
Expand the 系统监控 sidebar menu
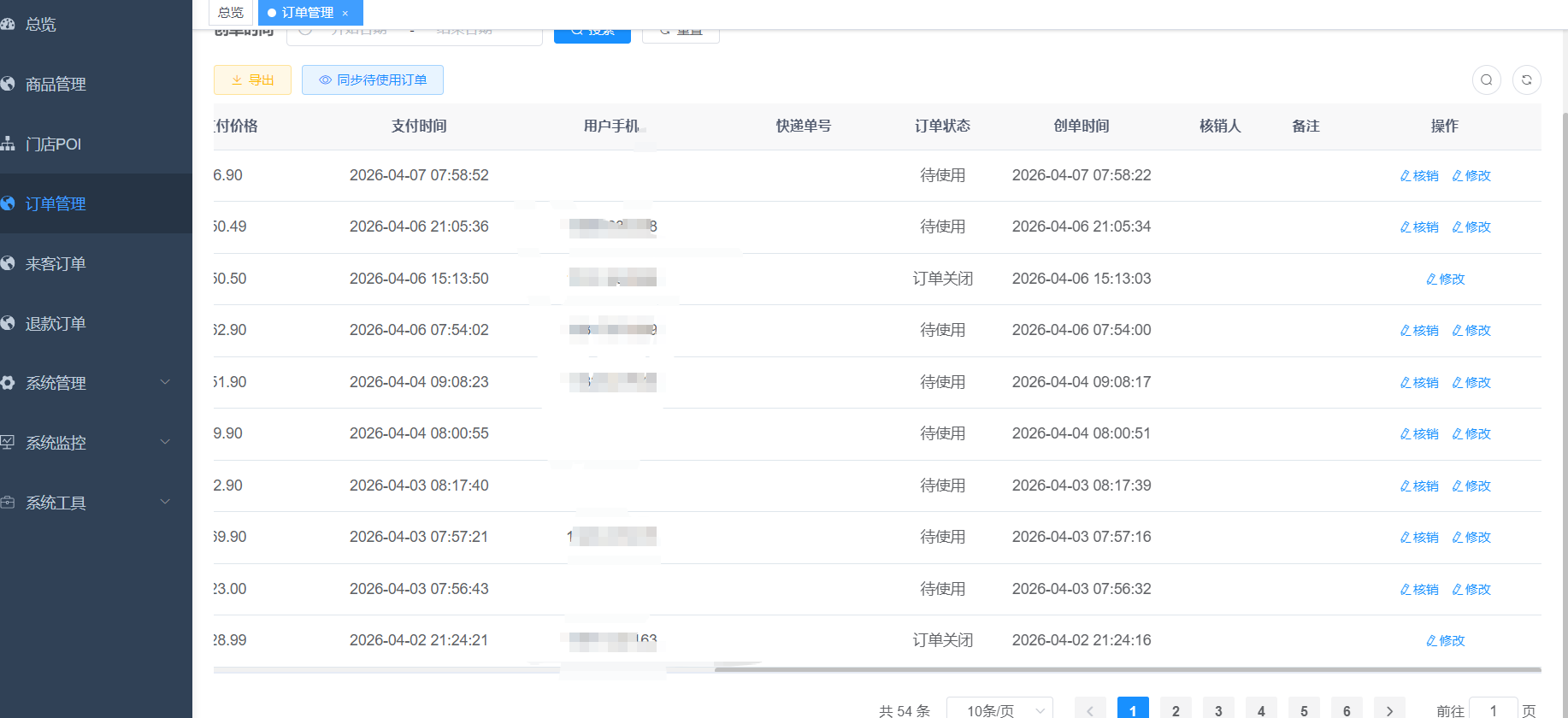point(85,443)
